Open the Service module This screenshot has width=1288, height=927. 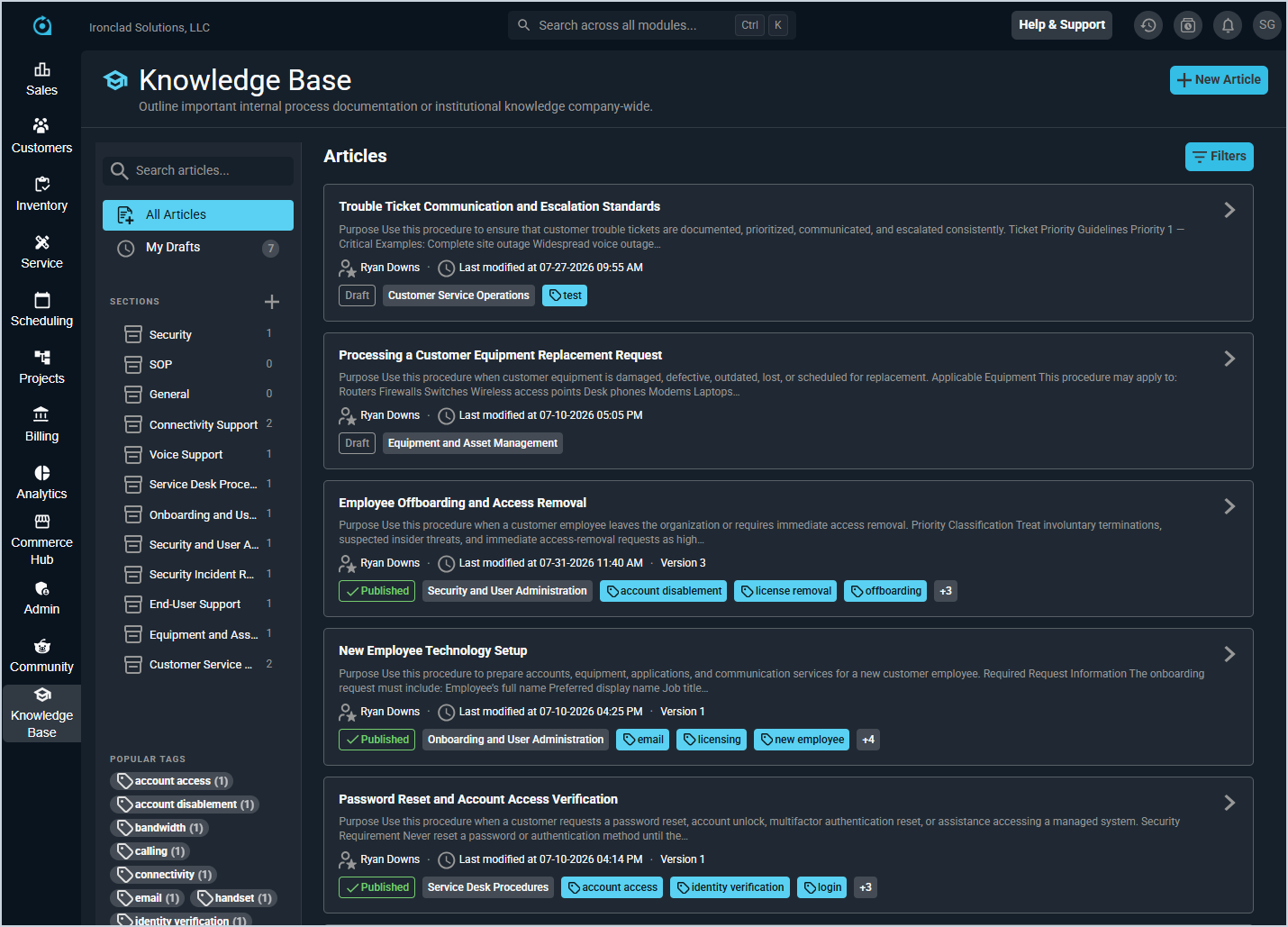[41, 252]
